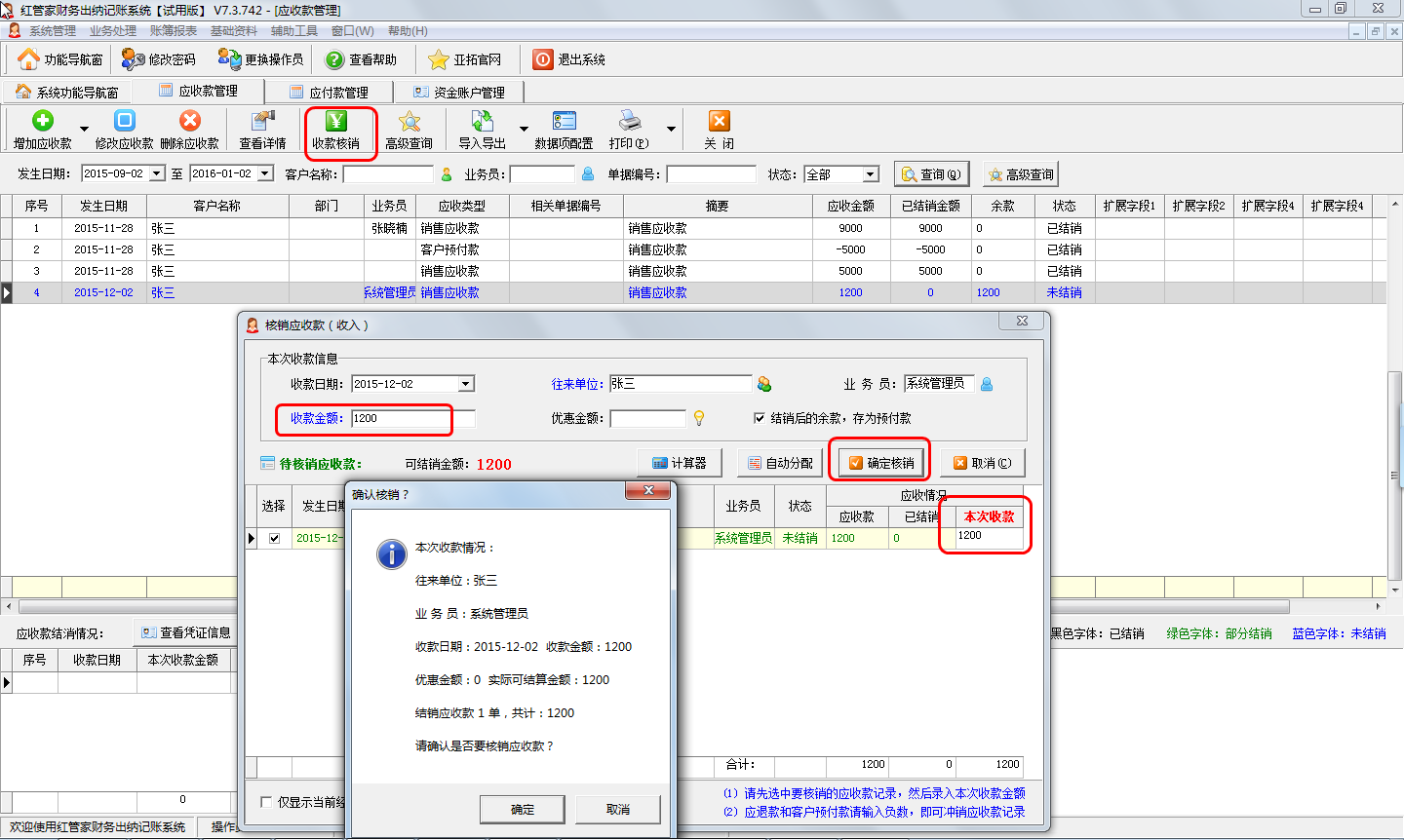
Task: Click the 删除应收款 red X icon
Action: click(190, 121)
